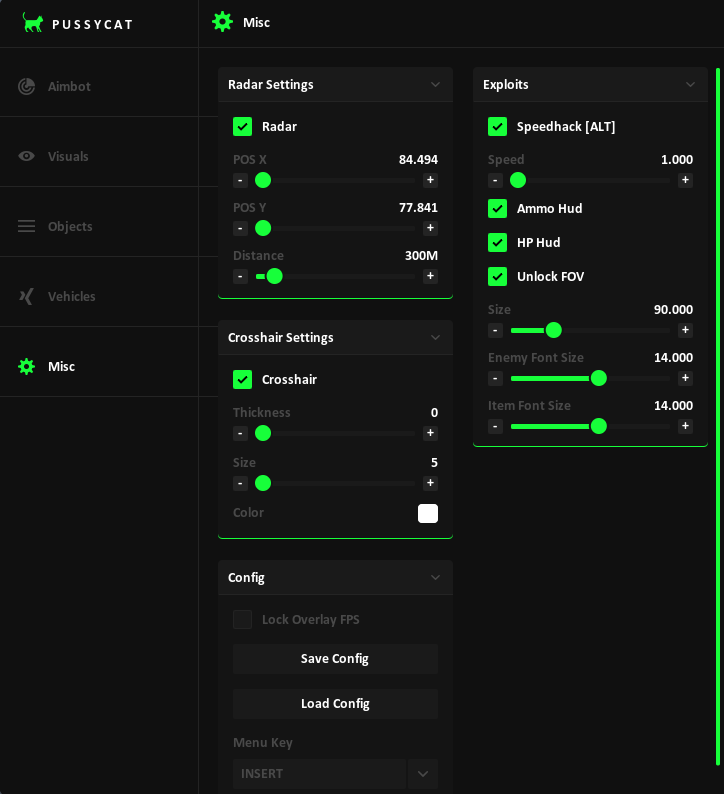Click the Visuals eye icon

click(x=27, y=157)
